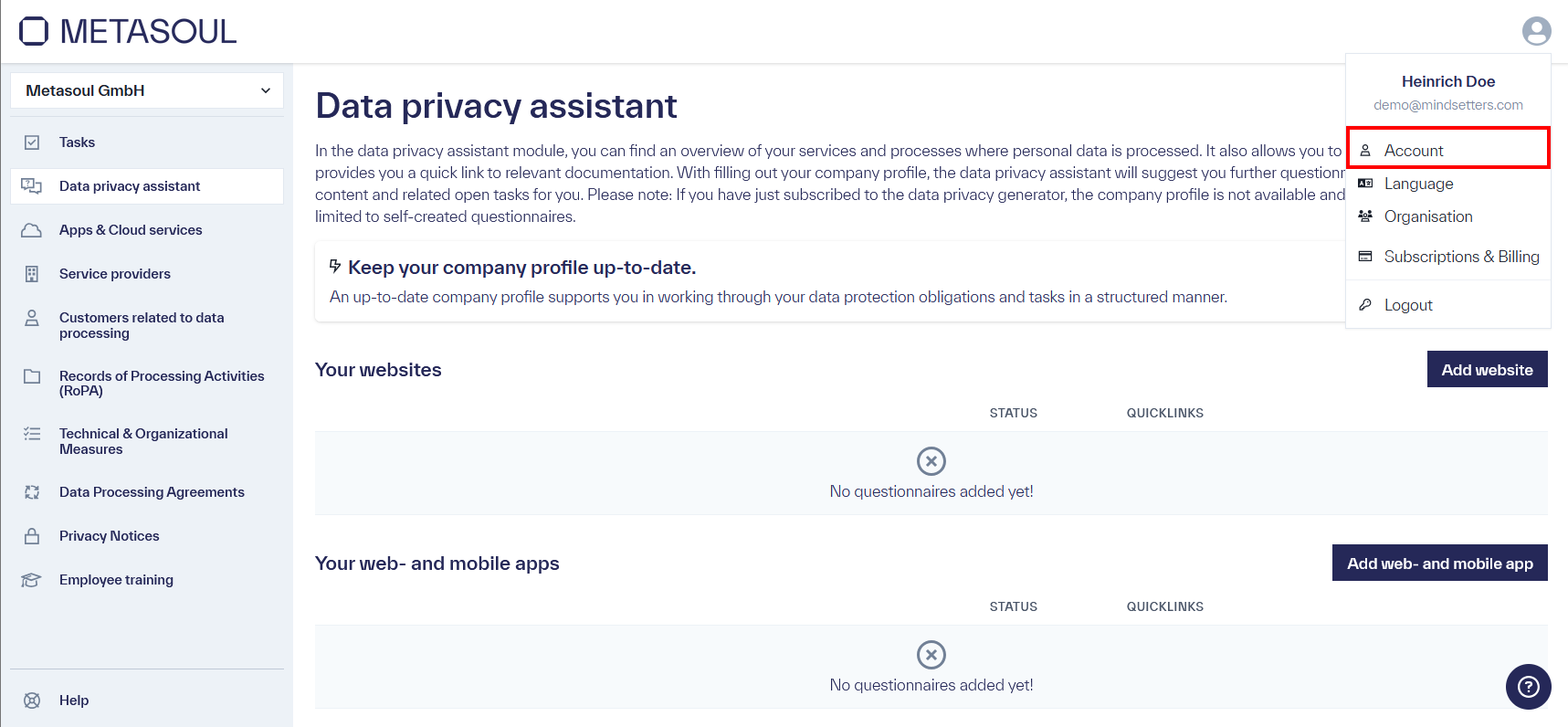Click the Add web- and mobile app button
Image resolution: width=1568 pixels, height=727 pixels.
tap(1439, 563)
